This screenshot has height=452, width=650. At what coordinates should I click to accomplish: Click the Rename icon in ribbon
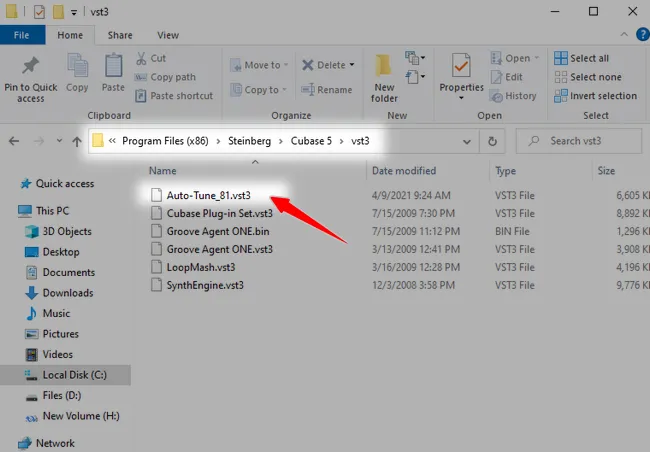328,90
